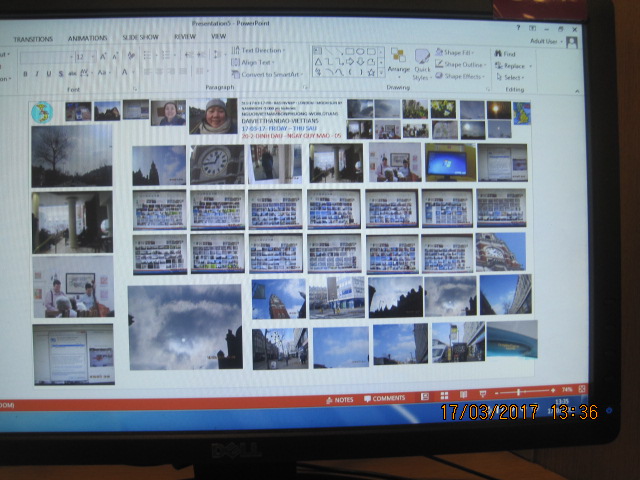Expand the shapes gallery More arrow
The height and width of the screenshot is (480, 640).
pyautogui.click(x=381, y=73)
